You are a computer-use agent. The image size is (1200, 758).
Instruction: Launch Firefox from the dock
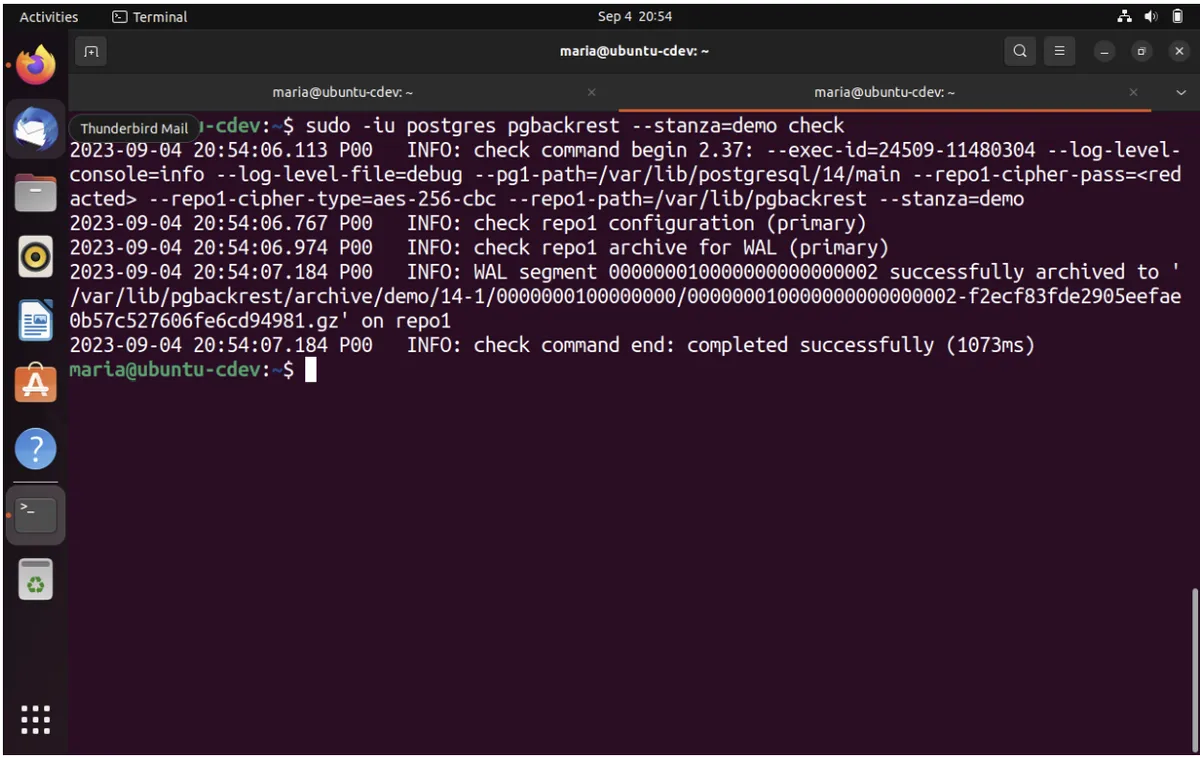pos(36,66)
